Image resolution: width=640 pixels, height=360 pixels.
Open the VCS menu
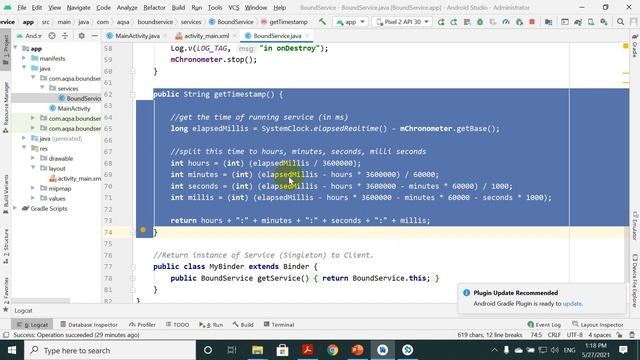click(x=234, y=7)
